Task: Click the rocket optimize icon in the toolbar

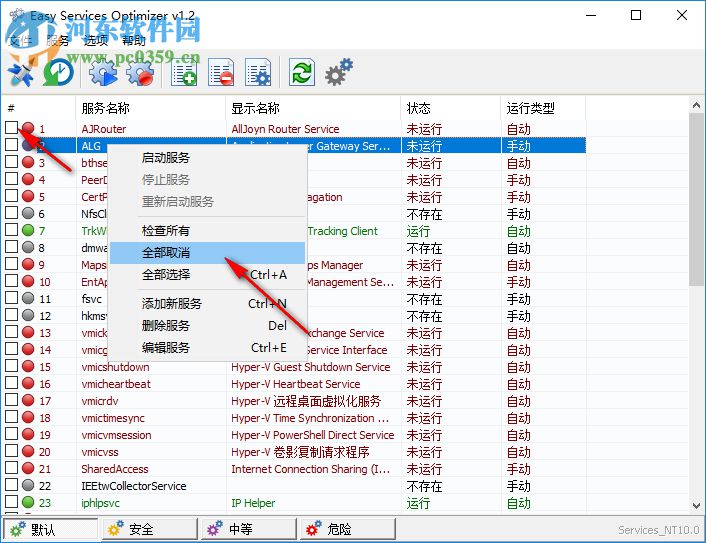Action: (21, 72)
